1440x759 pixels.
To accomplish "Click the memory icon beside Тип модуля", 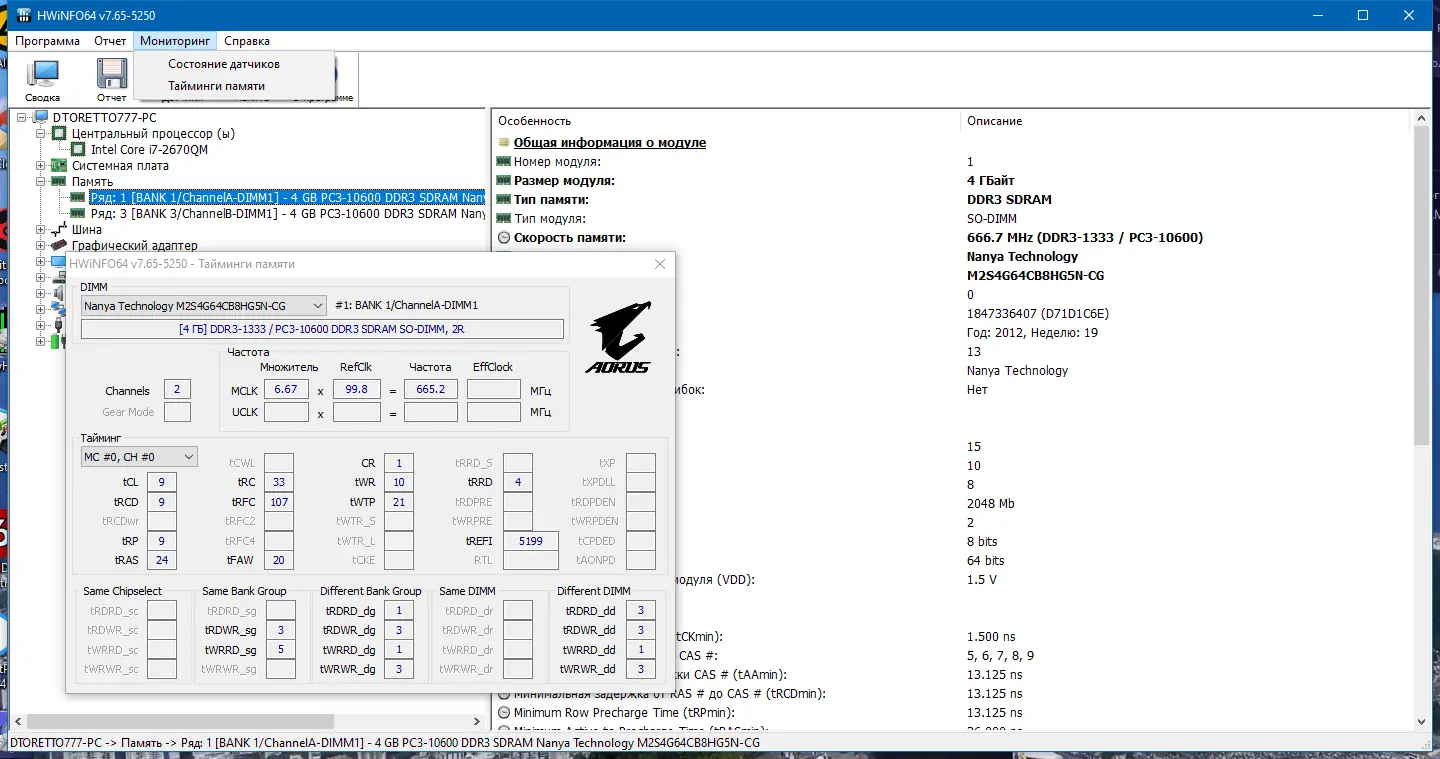I will [504, 219].
